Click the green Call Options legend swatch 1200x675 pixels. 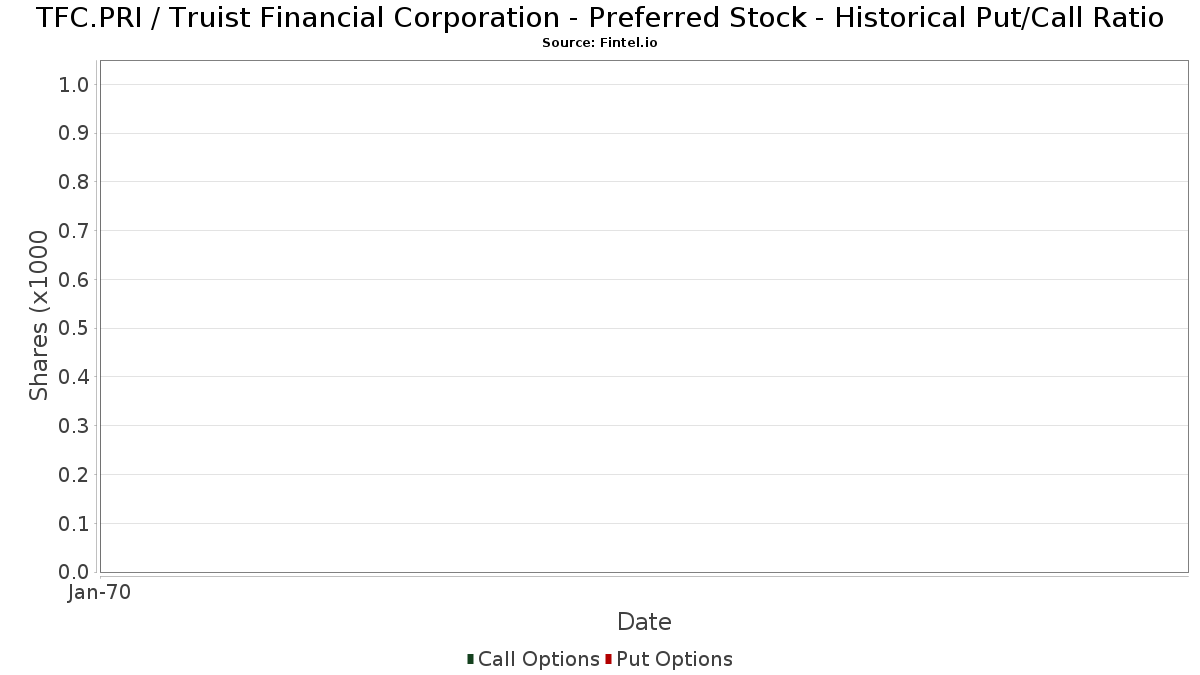[470, 659]
